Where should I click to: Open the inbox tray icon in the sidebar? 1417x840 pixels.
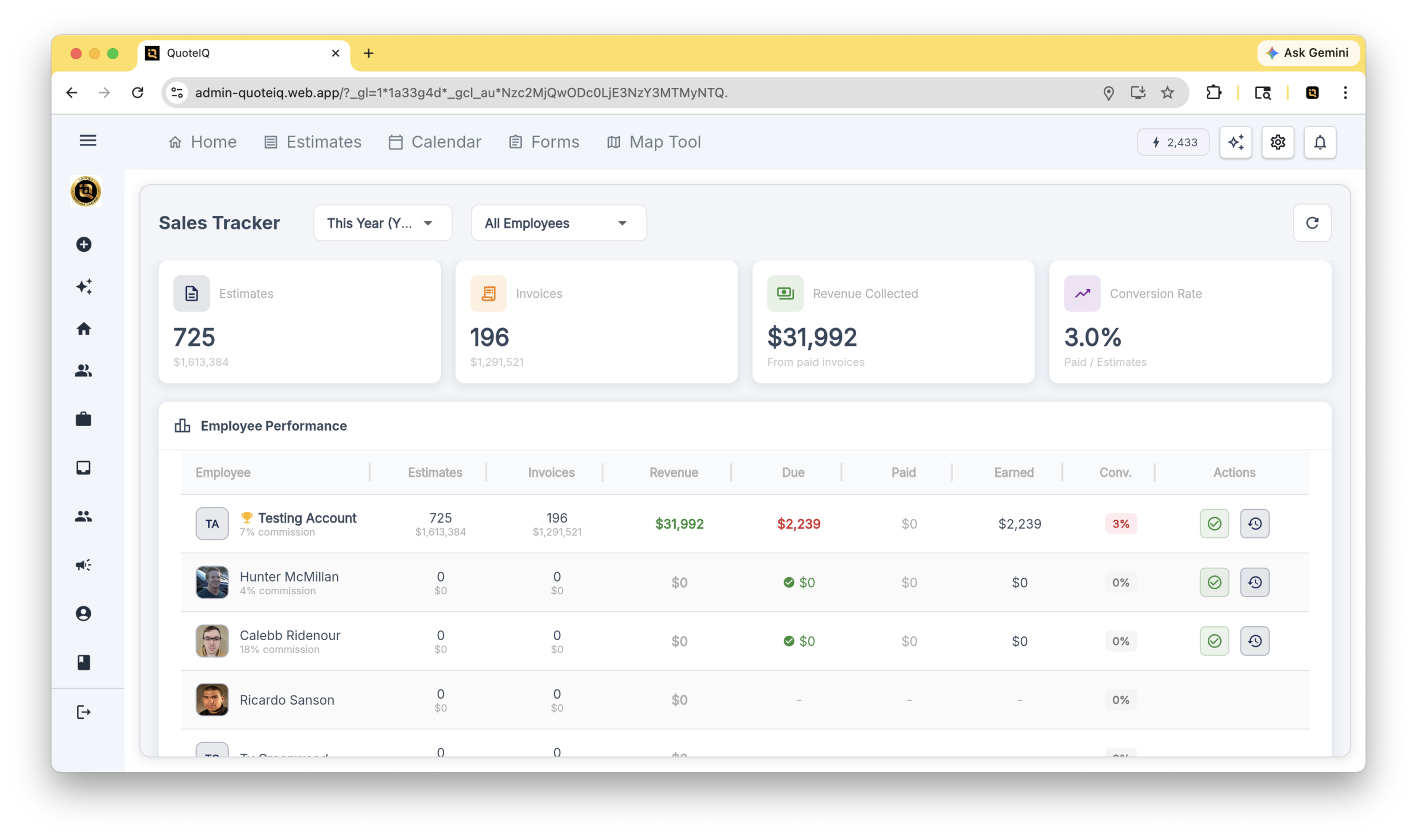(84, 468)
